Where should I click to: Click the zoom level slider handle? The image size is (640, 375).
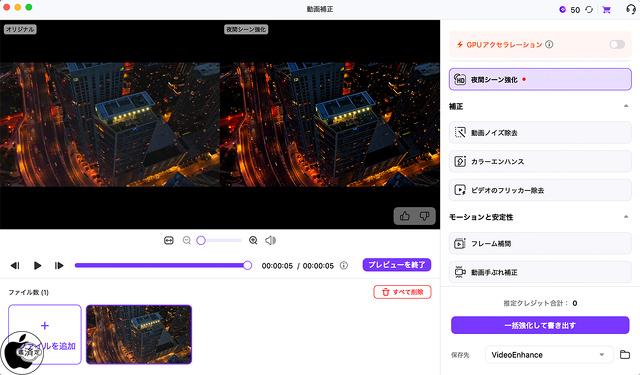pos(201,240)
